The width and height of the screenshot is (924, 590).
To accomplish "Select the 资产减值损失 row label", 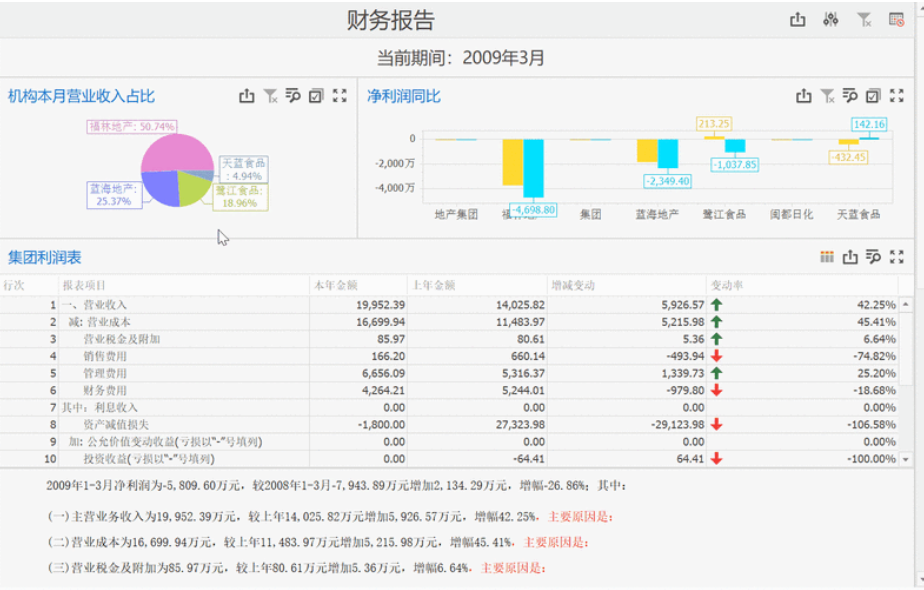I will 116,424.
